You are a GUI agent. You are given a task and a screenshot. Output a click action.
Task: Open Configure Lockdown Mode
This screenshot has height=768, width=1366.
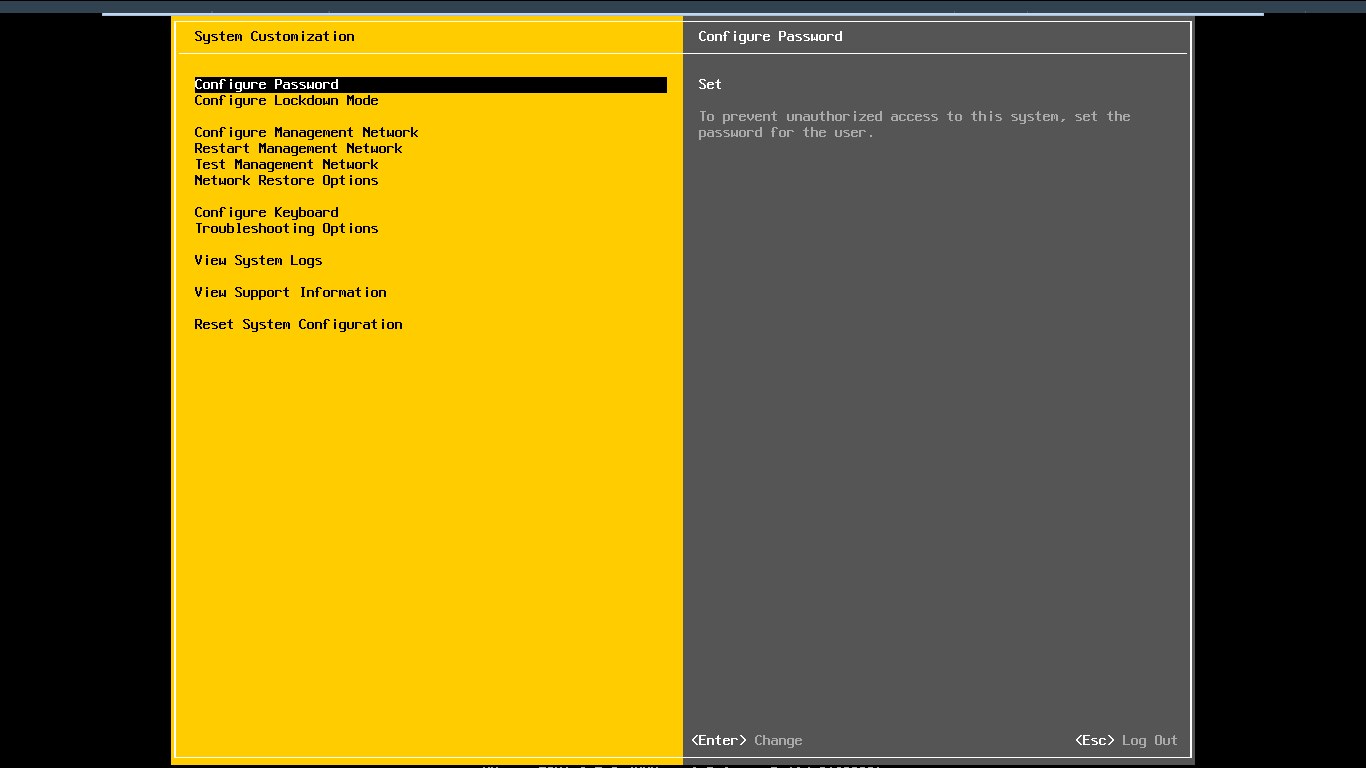(x=286, y=101)
